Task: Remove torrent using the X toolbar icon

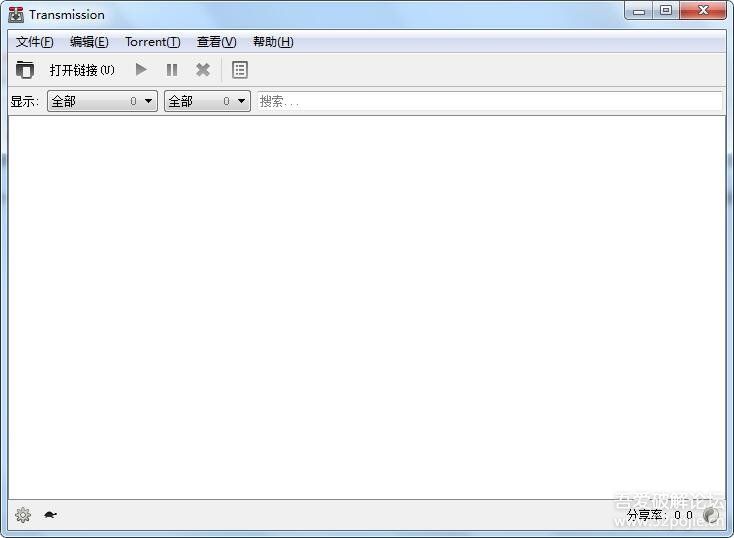Action: point(203,70)
